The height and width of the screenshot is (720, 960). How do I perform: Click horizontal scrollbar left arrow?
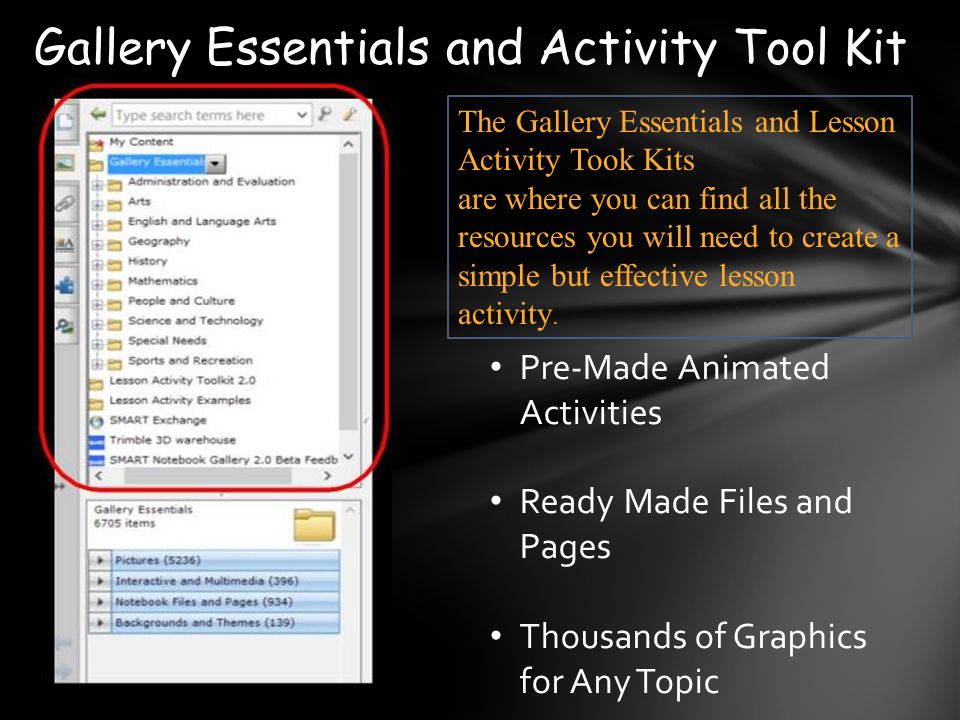pyautogui.click(x=99, y=476)
